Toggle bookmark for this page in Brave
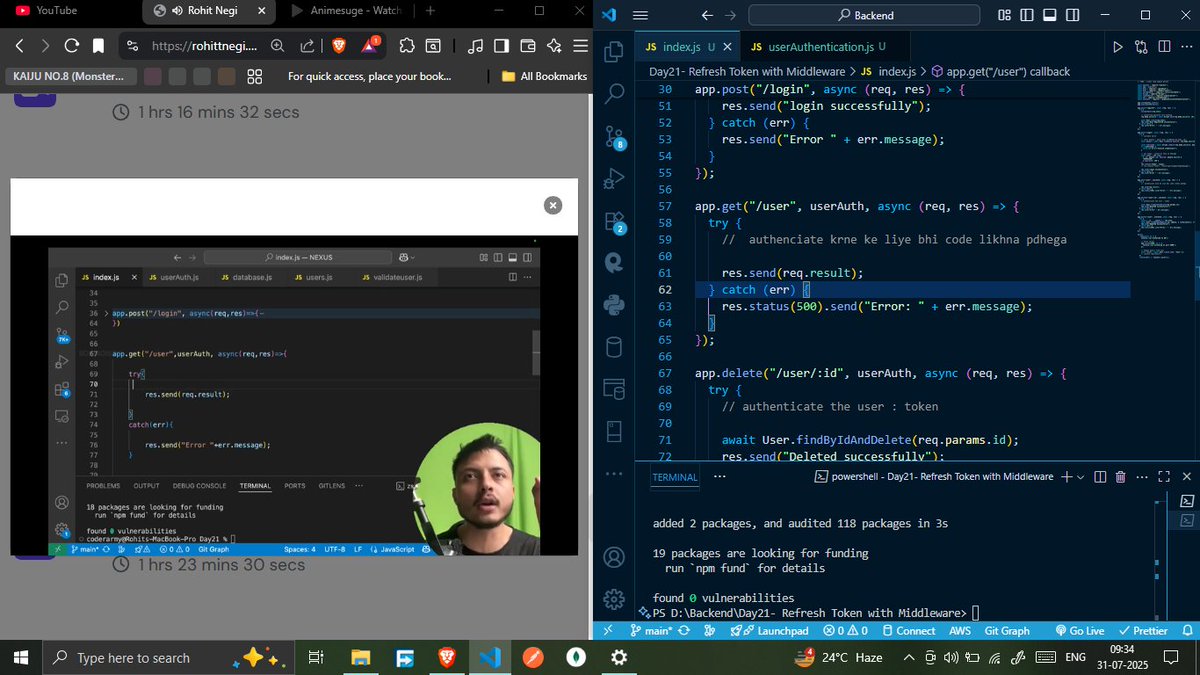 98,46
